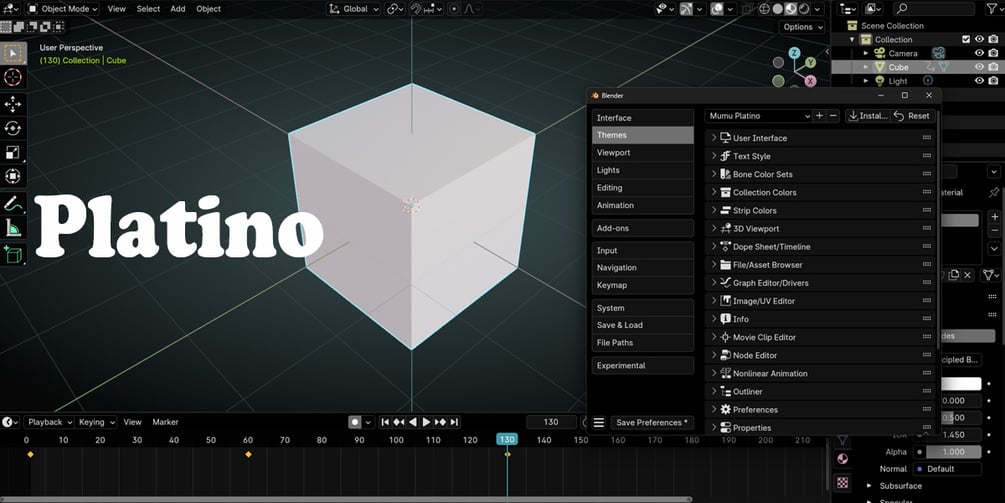
Task: Open the Playback dropdown menu
Action: point(49,422)
